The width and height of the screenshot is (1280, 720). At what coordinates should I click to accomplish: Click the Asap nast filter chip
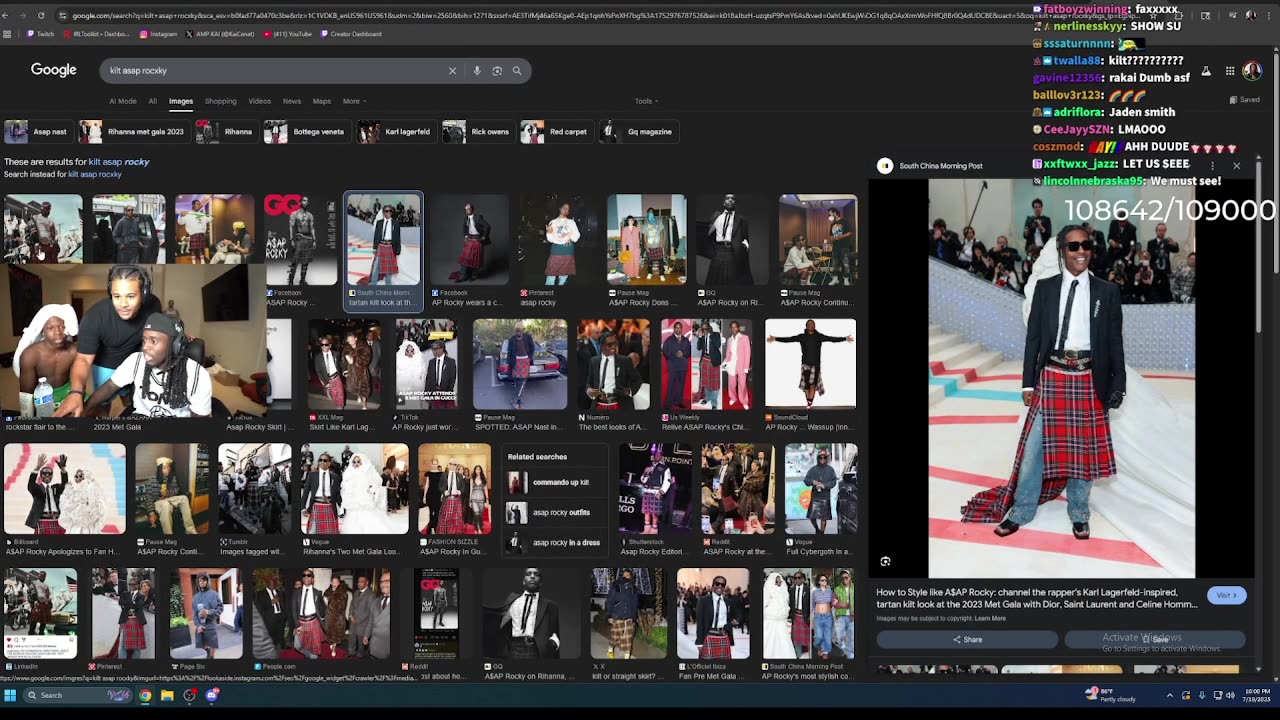37,132
